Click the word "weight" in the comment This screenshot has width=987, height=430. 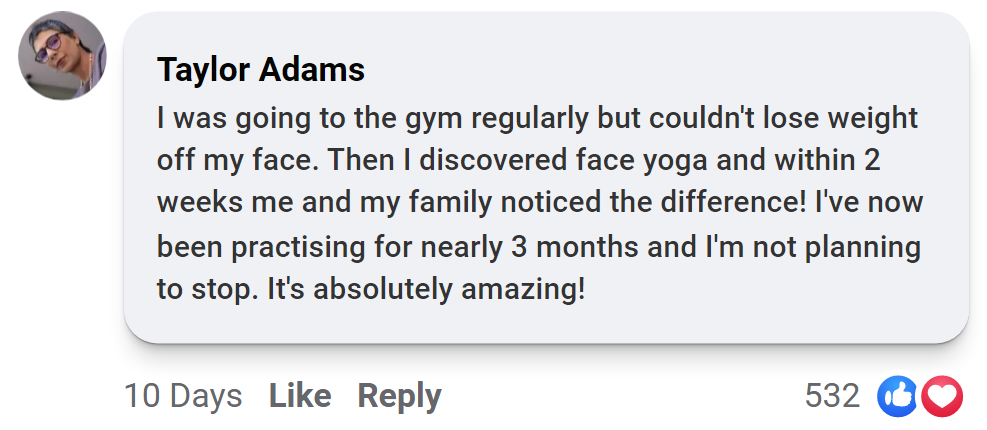[x=869, y=119]
